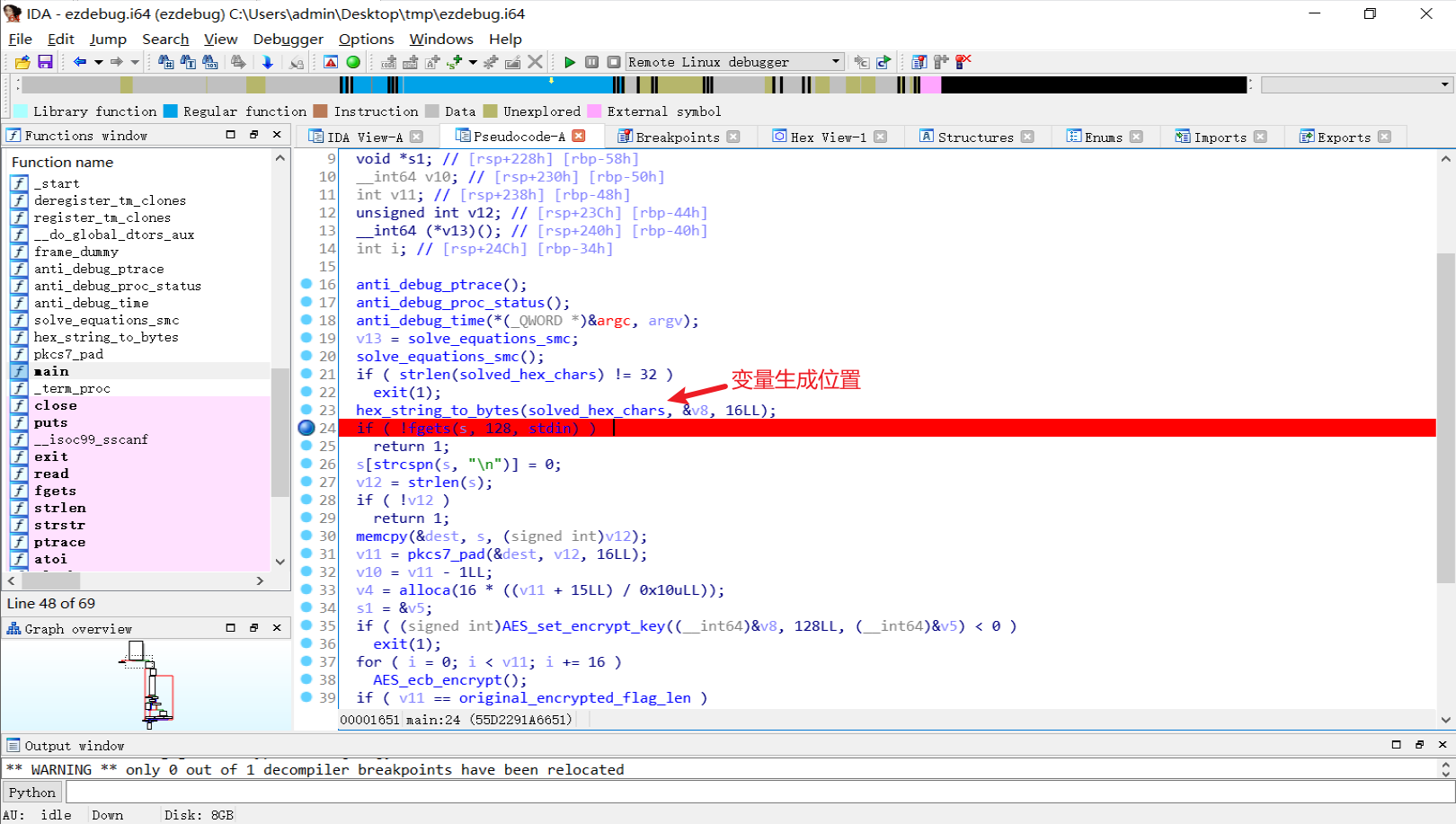This screenshot has height=824, width=1456.
Task: Disable the active breakpoint on line 24
Action: pyautogui.click(x=306, y=428)
